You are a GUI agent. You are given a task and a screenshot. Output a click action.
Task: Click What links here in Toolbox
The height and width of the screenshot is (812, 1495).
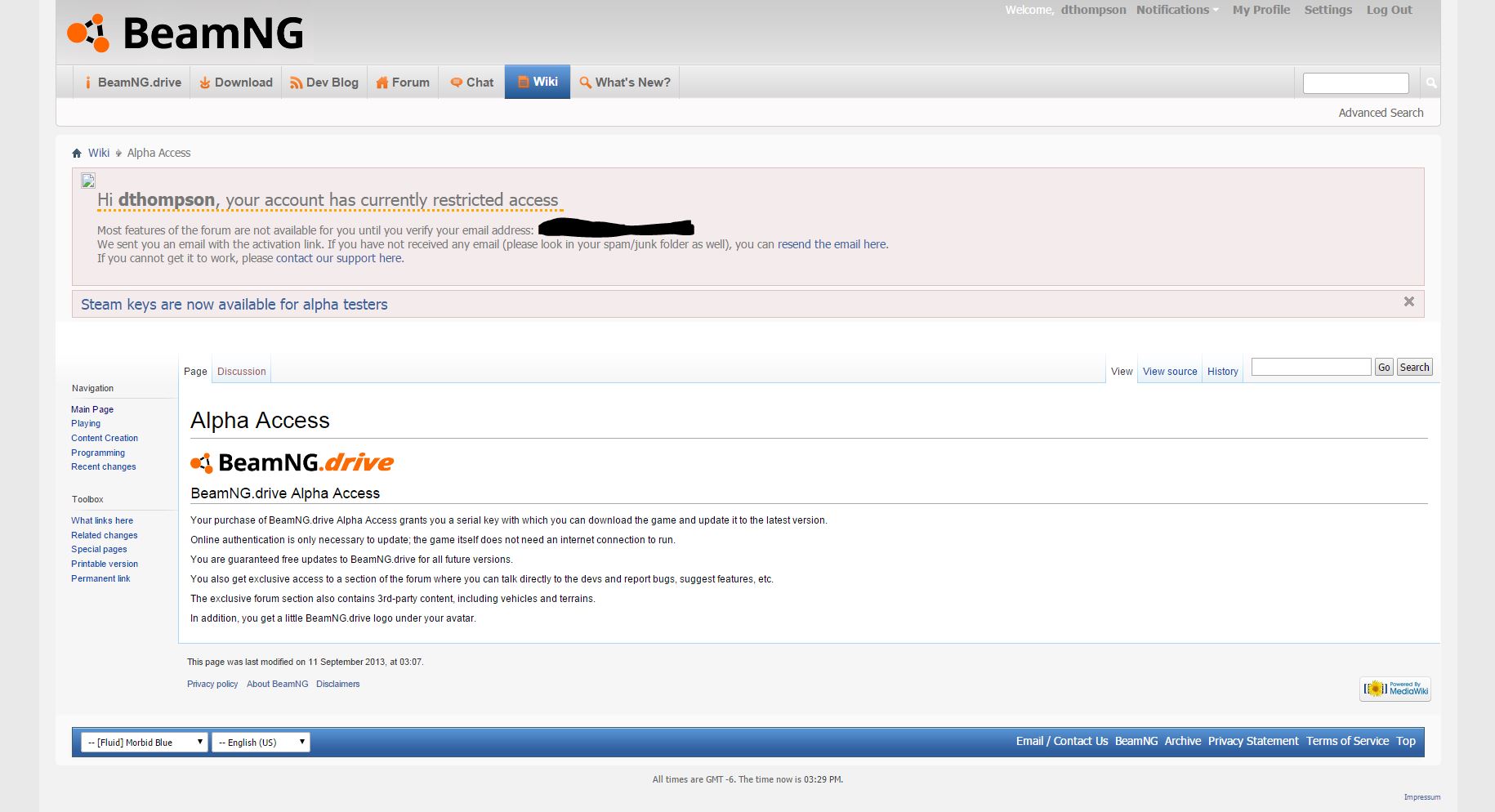coord(102,520)
